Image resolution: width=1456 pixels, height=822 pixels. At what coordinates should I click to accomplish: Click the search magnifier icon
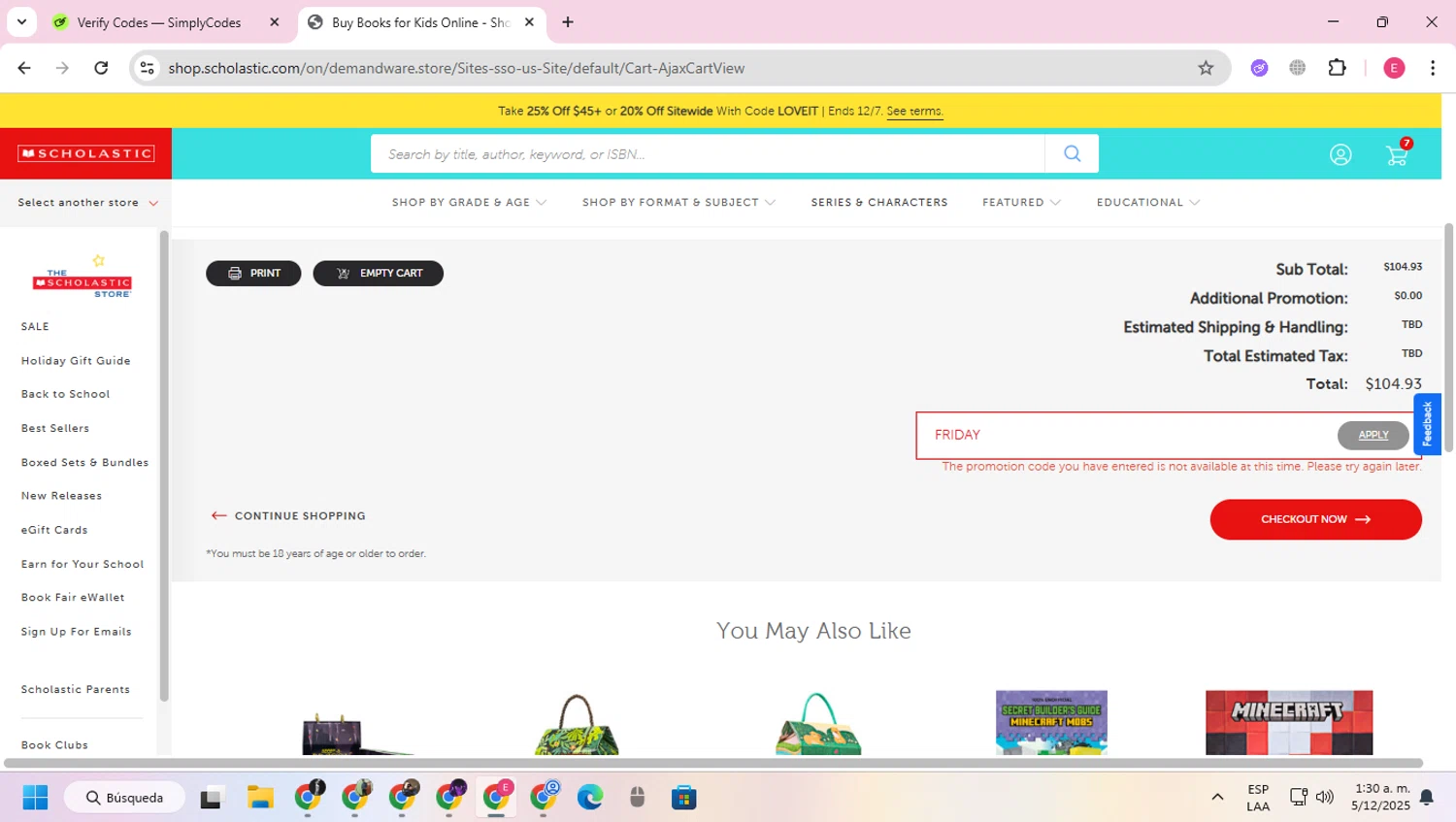(x=1072, y=153)
